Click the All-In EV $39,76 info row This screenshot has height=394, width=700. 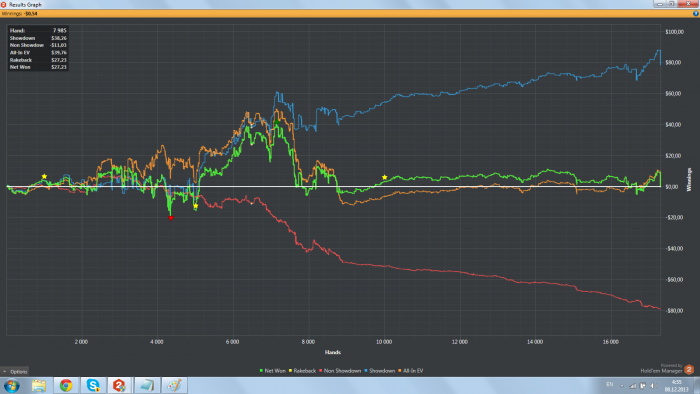(x=38, y=52)
